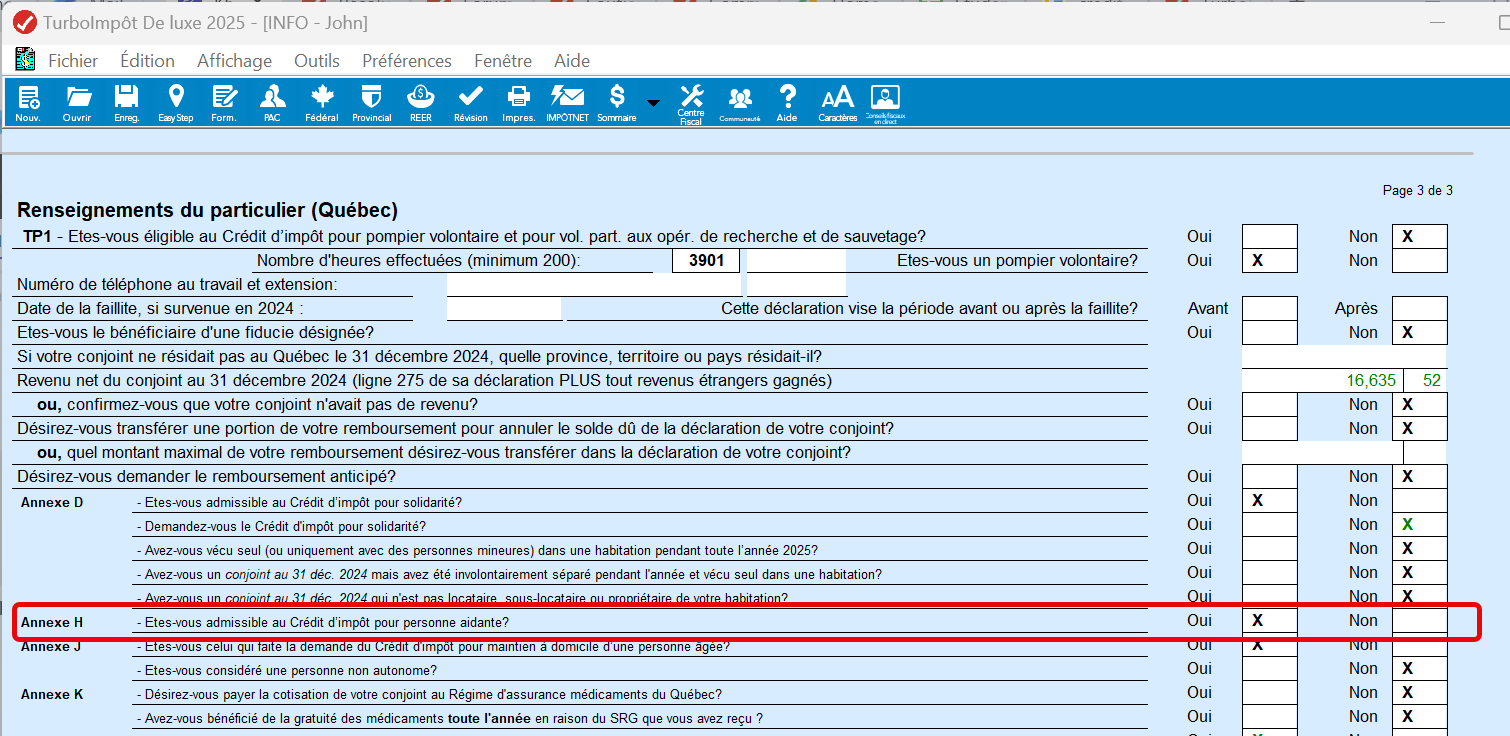
Task: Check Oui for bénéficiaire d'une fiducie désignée
Action: point(1269,333)
